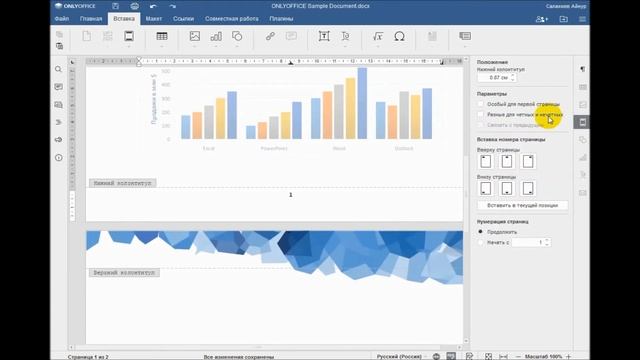
Task: Click the page break icon
Action: tap(108, 36)
